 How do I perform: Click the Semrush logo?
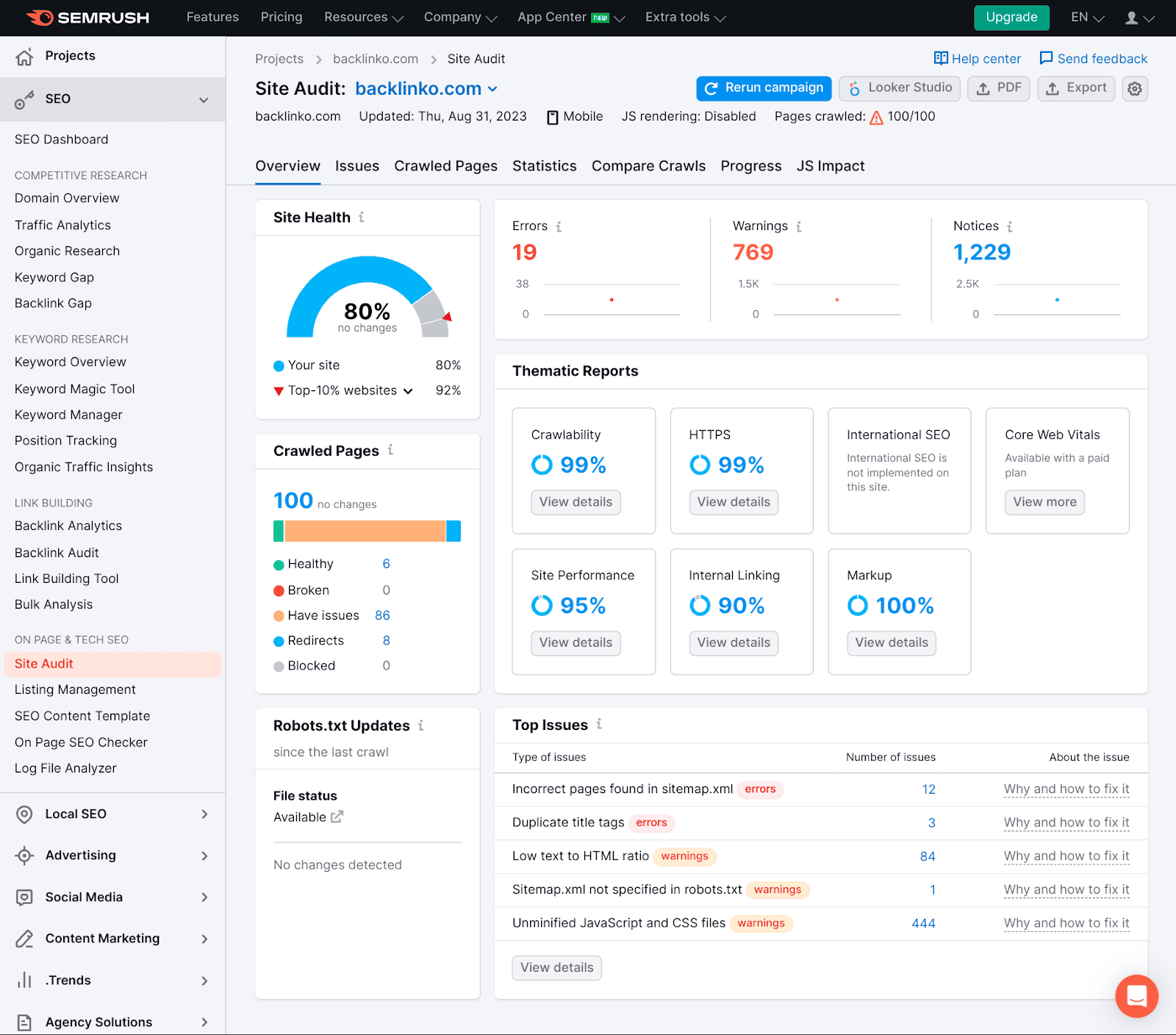(88, 18)
